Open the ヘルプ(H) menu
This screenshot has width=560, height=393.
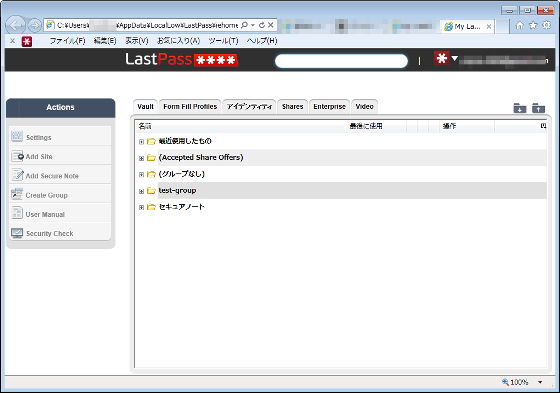(261, 41)
